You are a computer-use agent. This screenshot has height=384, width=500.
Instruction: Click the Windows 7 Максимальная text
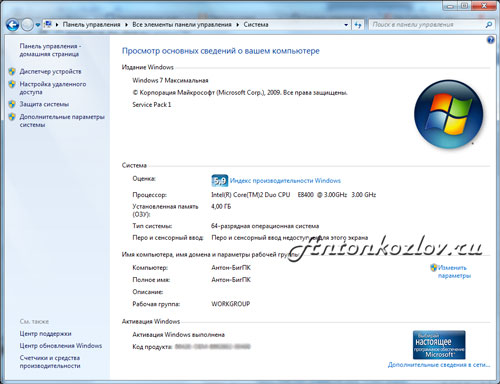tap(170, 80)
